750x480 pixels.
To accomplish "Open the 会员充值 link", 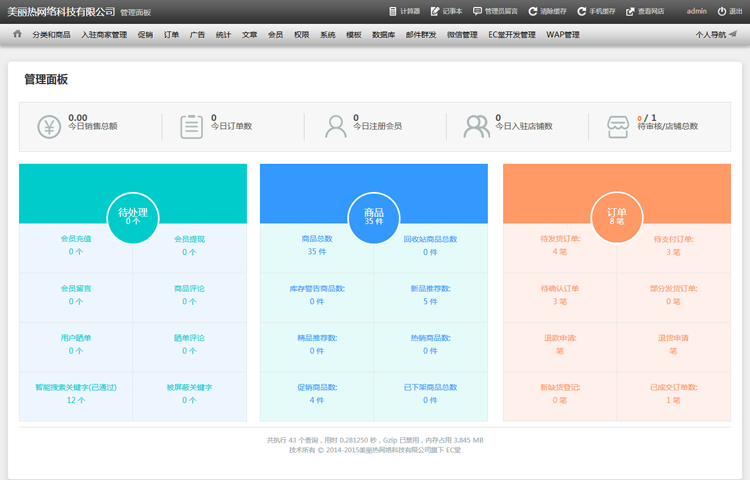I will (76, 239).
